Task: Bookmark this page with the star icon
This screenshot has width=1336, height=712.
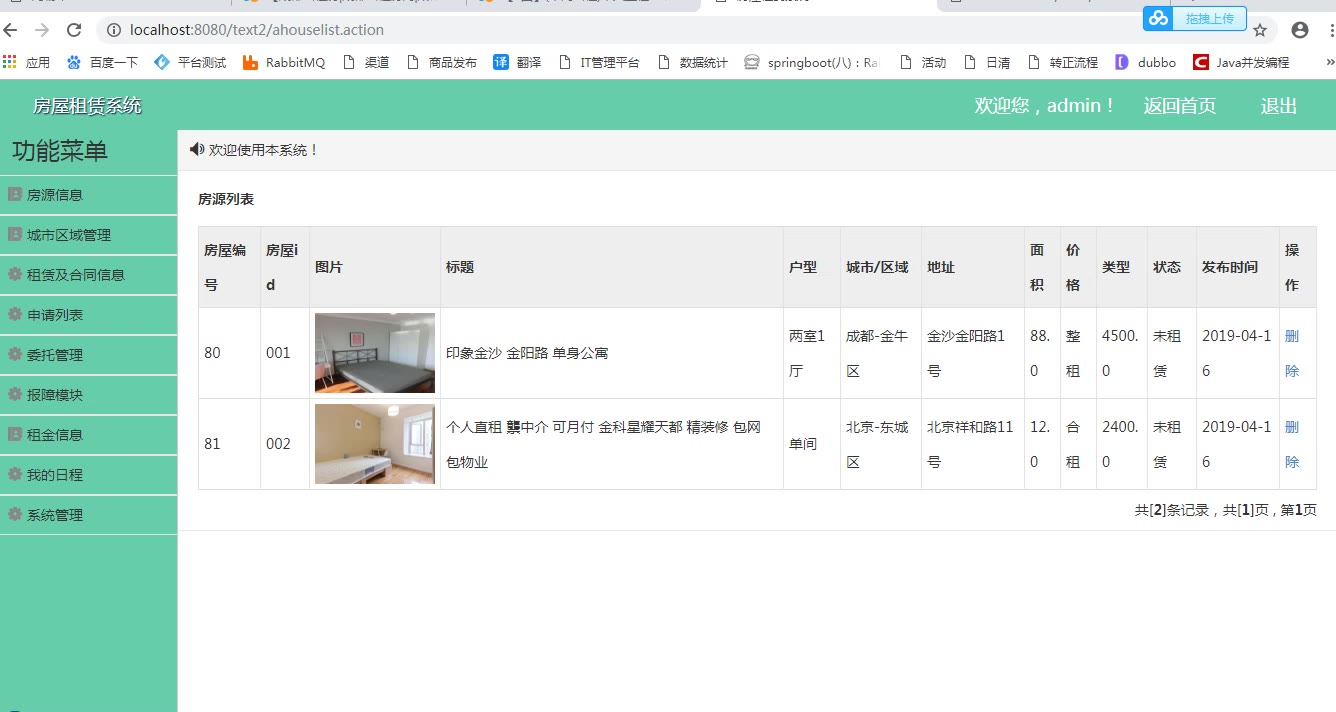Action: [1260, 30]
